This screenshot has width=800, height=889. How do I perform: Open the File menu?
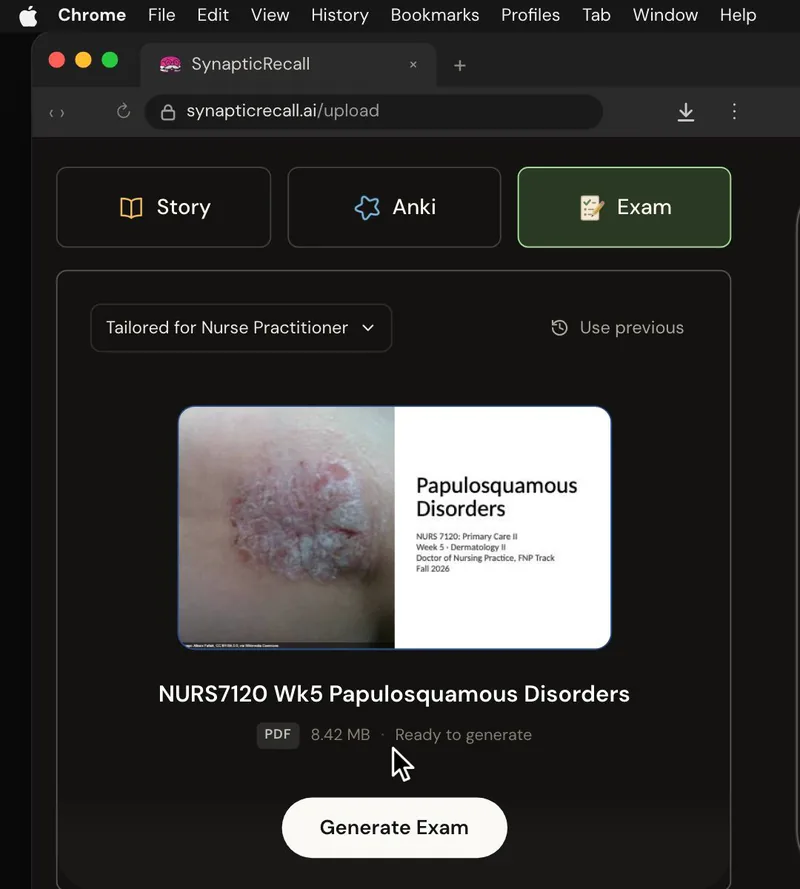pos(162,15)
